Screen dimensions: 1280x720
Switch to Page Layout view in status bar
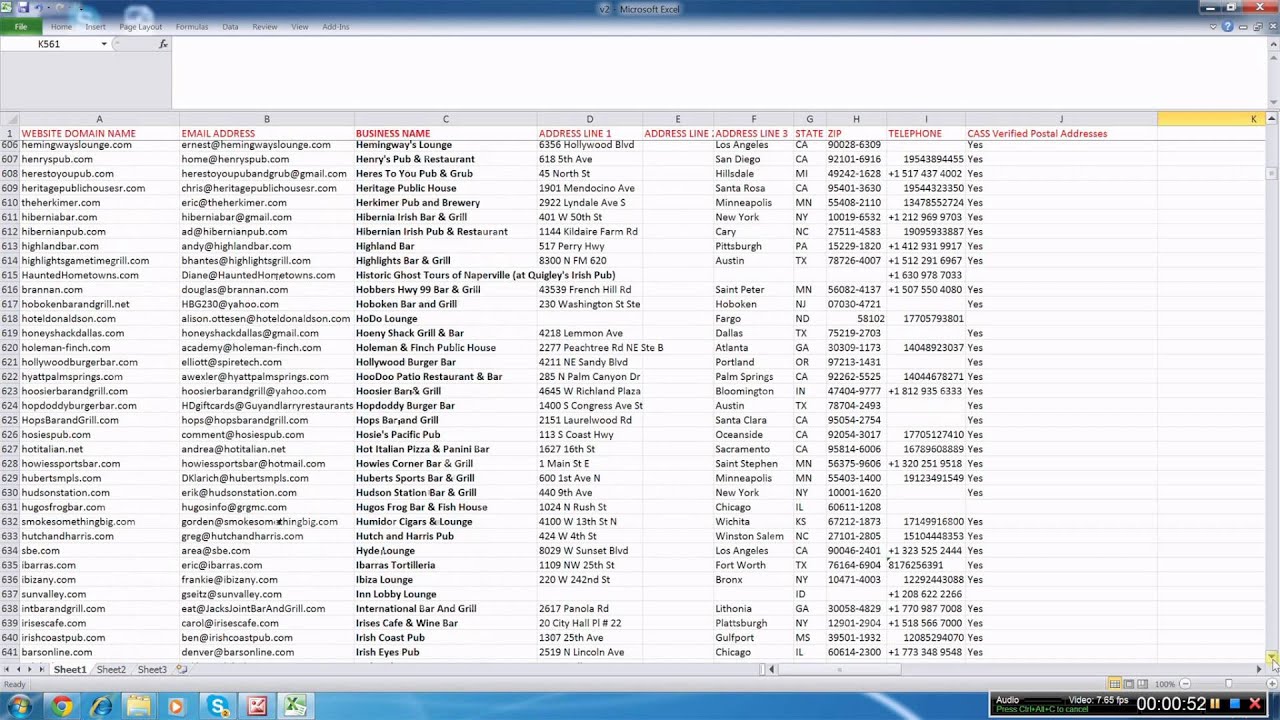click(1129, 684)
